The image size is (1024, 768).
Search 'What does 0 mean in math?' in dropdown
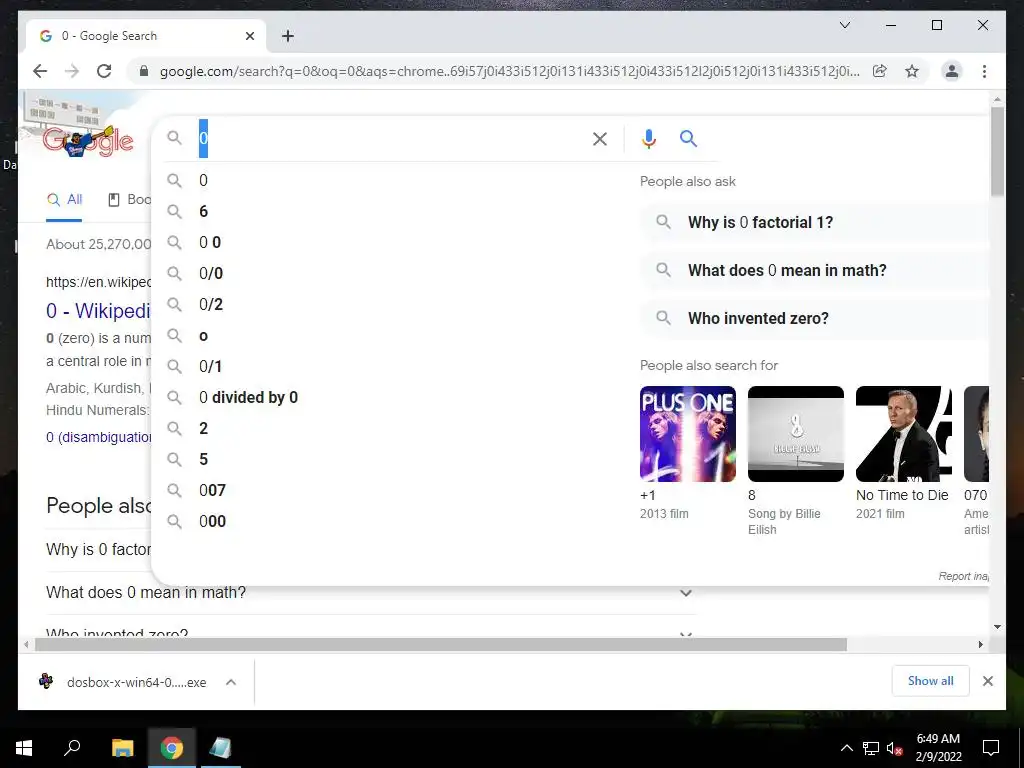[814, 270]
